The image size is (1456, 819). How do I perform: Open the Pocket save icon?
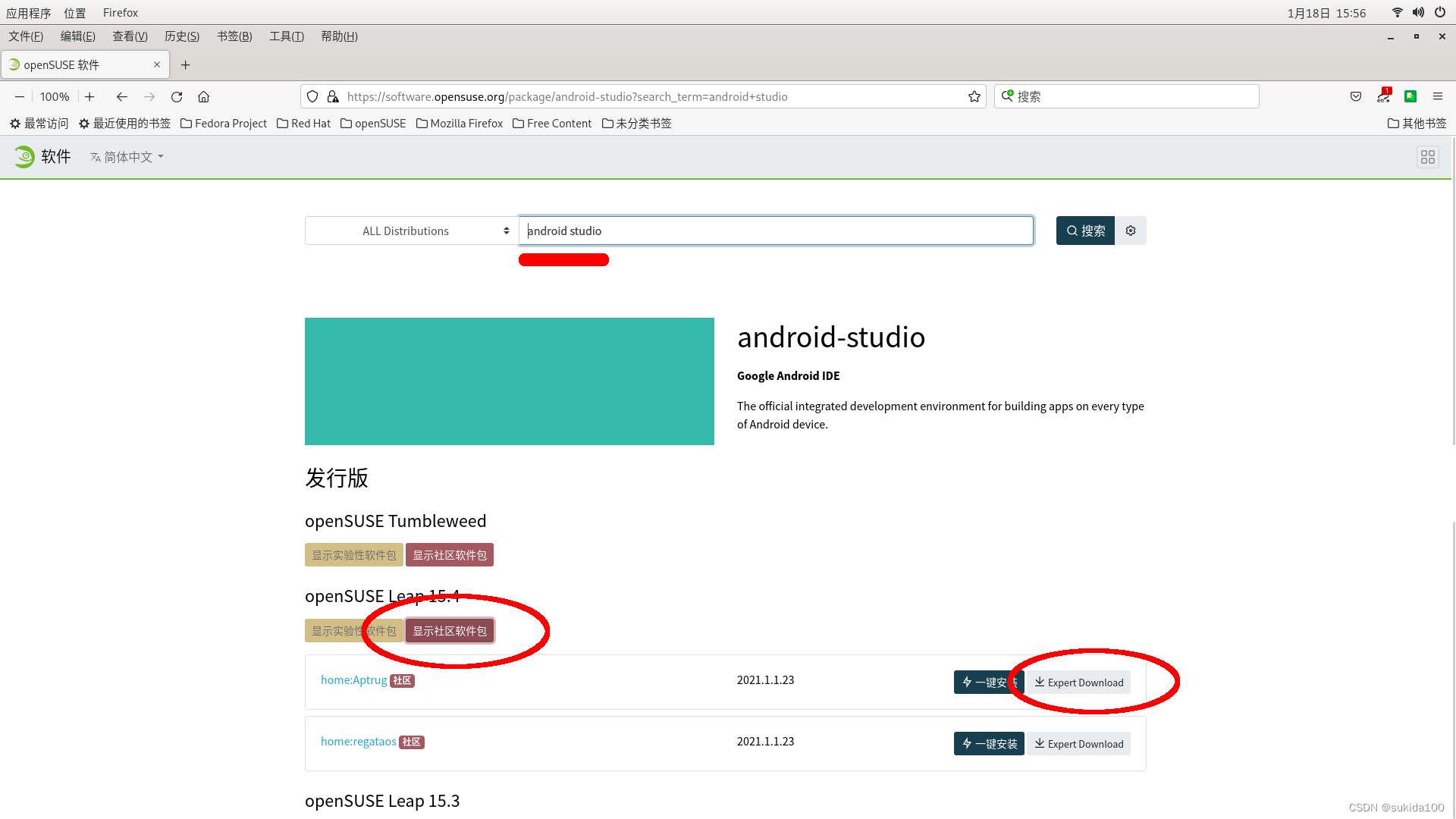coord(1356,96)
